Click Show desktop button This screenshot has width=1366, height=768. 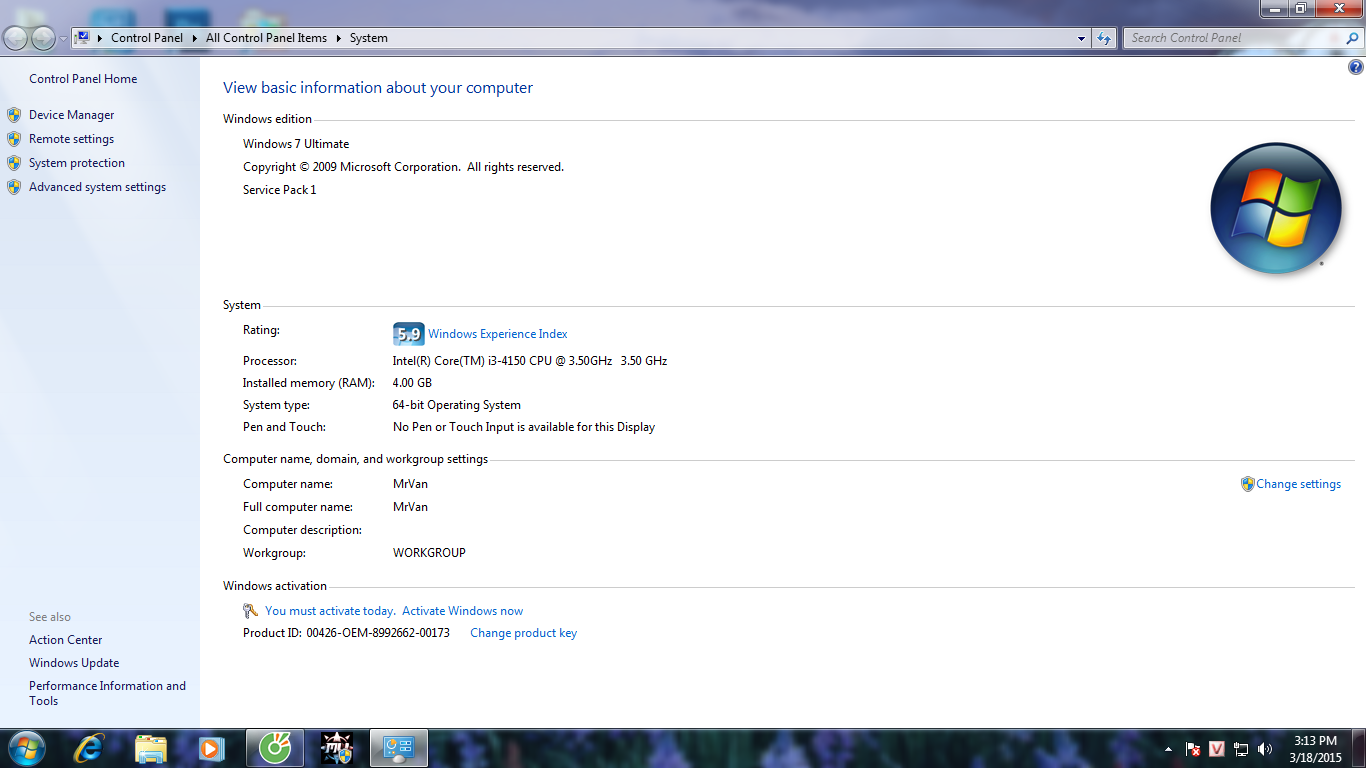[x=1359, y=748]
